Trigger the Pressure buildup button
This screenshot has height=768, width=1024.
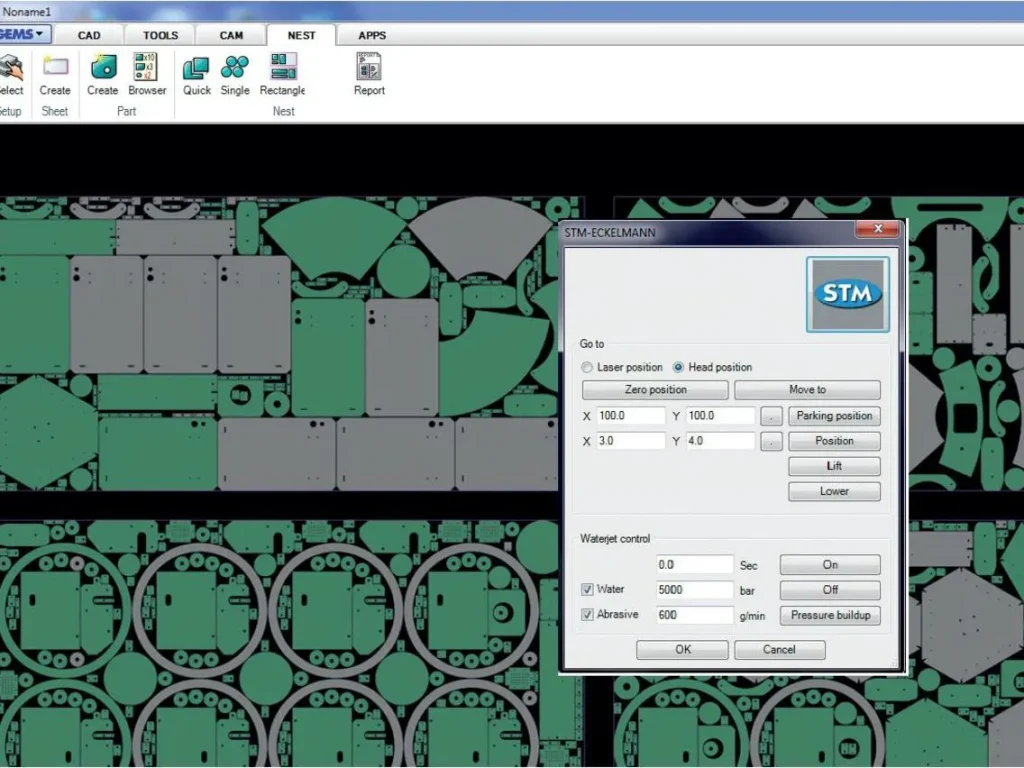tap(830, 615)
